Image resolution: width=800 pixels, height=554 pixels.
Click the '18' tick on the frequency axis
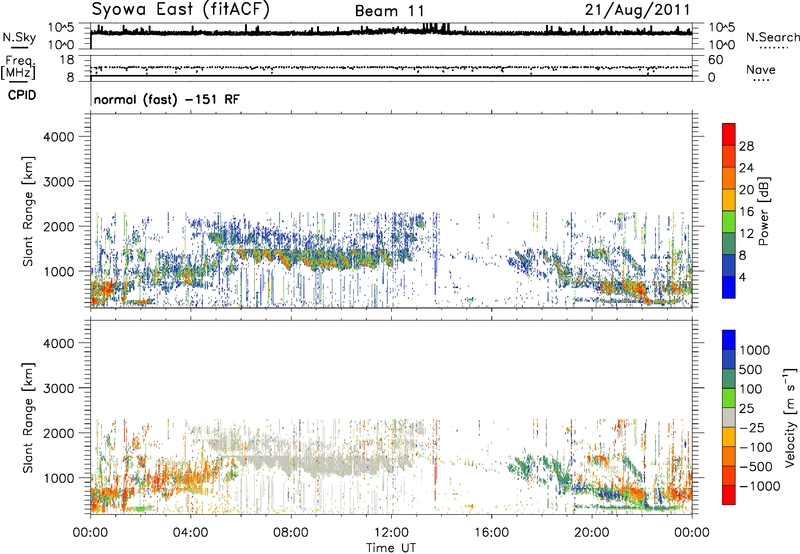coord(67,60)
